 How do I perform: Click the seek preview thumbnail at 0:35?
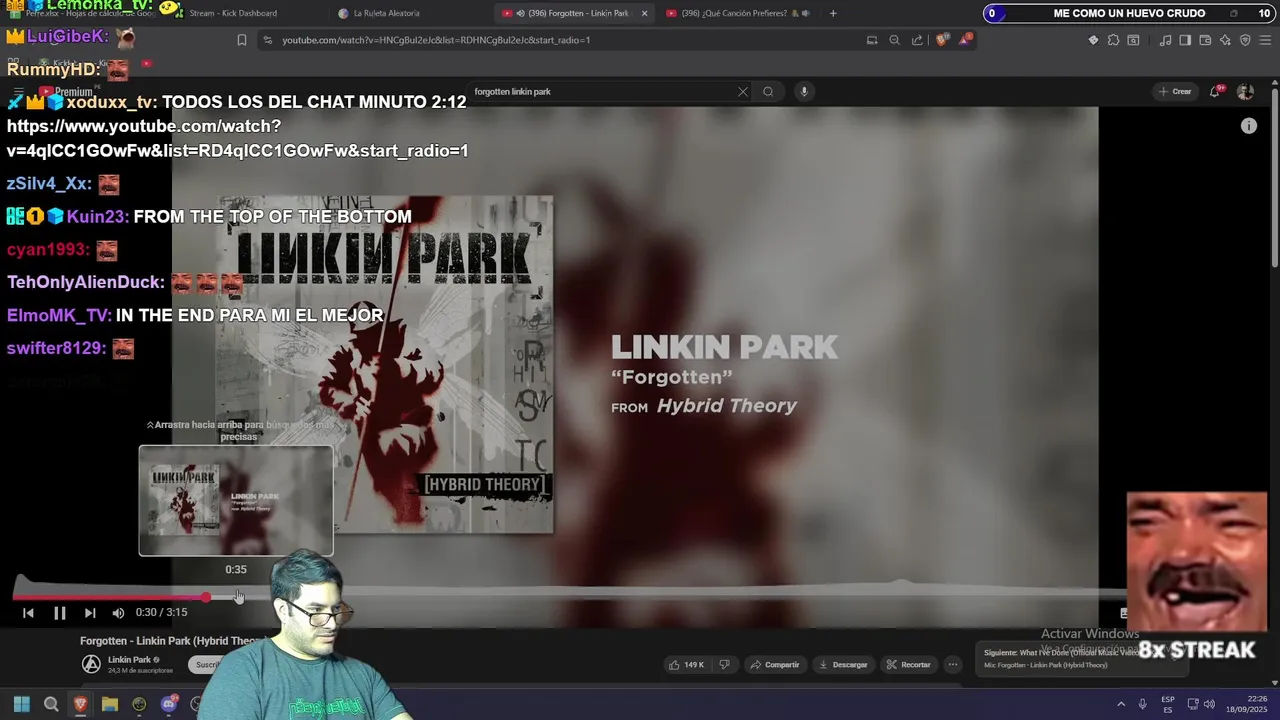pyautogui.click(x=236, y=500)
